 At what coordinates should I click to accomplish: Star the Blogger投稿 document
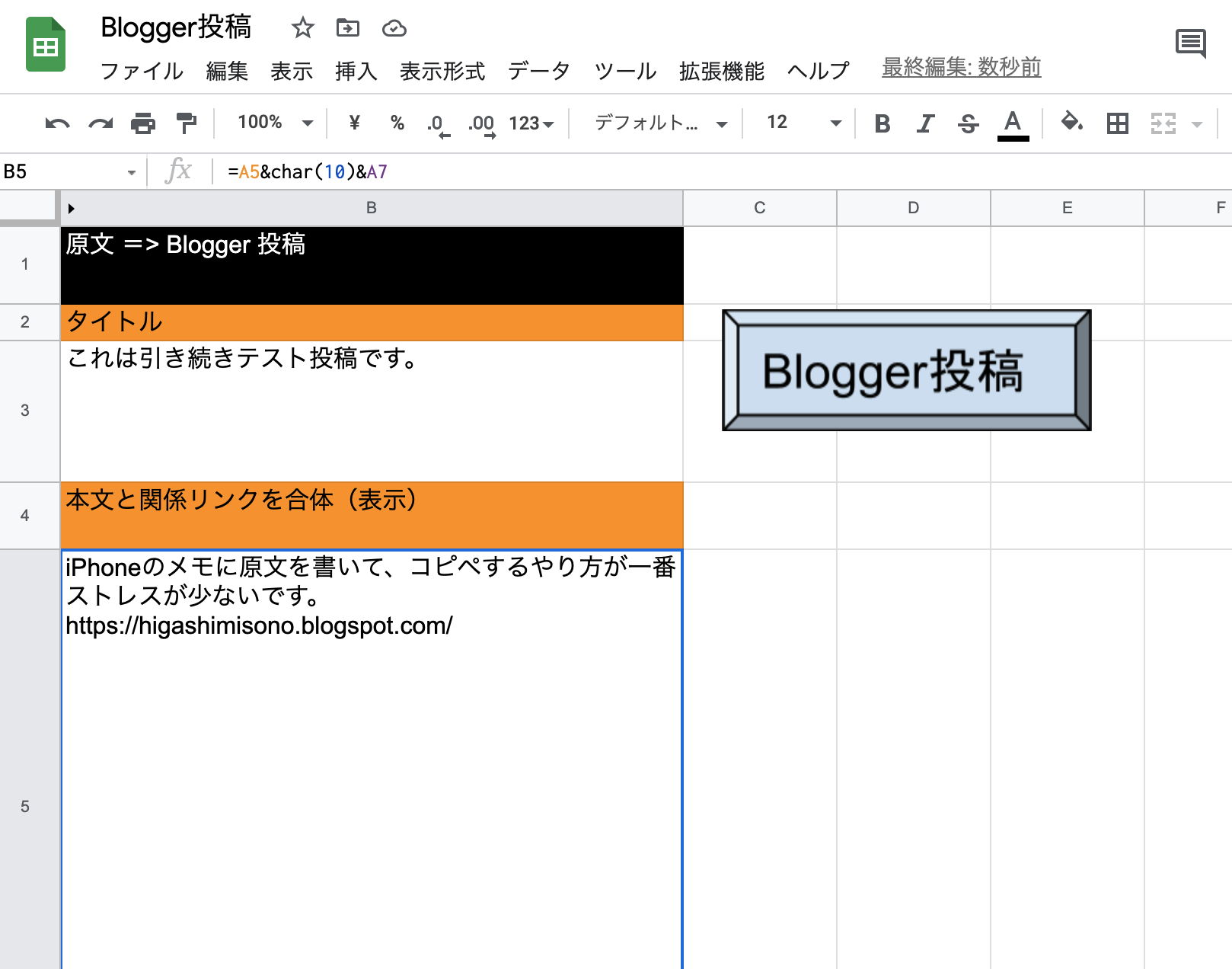302,28
